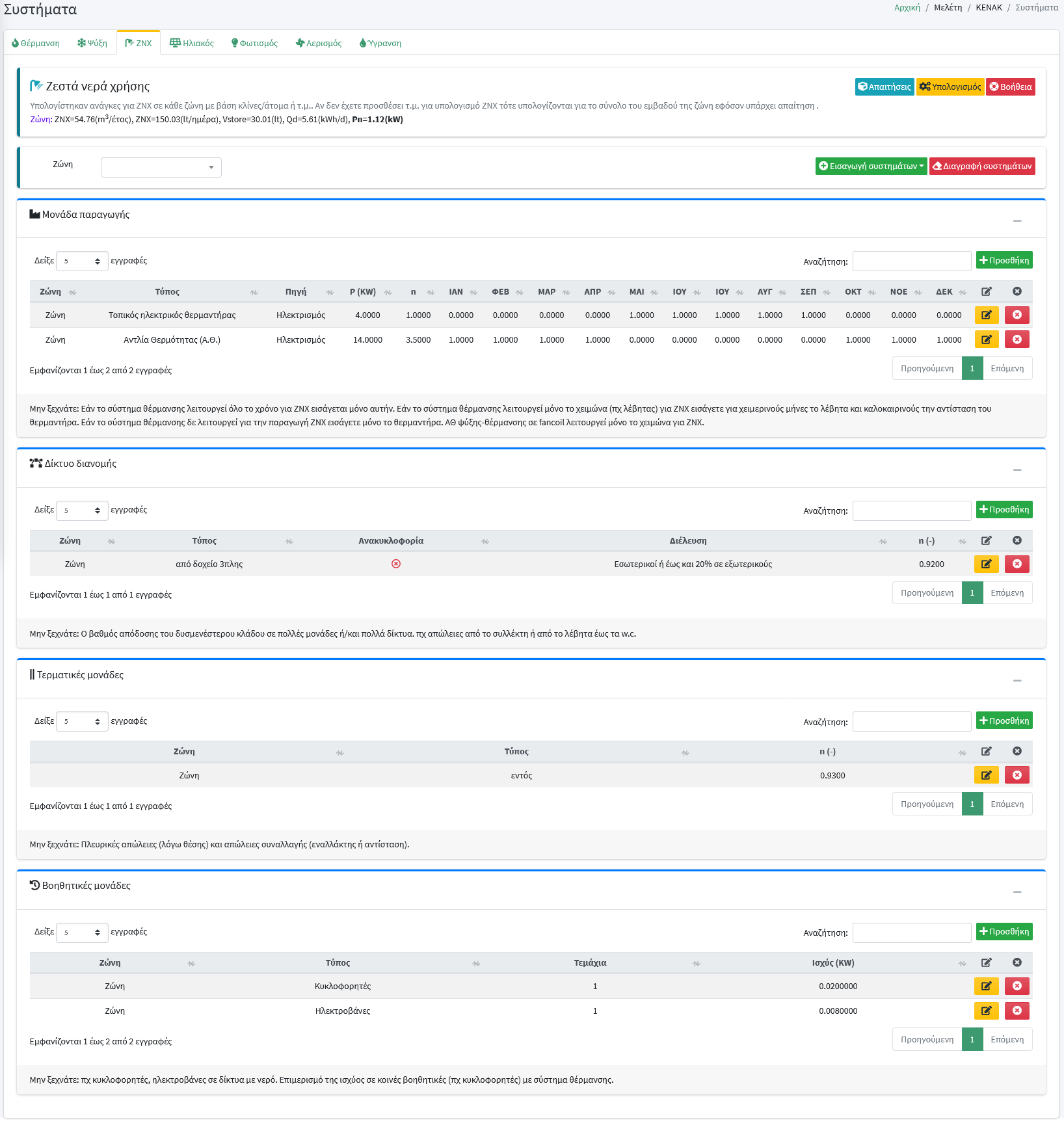Viewport: 1064px width, 1125px height.
Task: Edit the Κυκλοφορητές auxiliary unit row
Action: [x=986, y=986]
